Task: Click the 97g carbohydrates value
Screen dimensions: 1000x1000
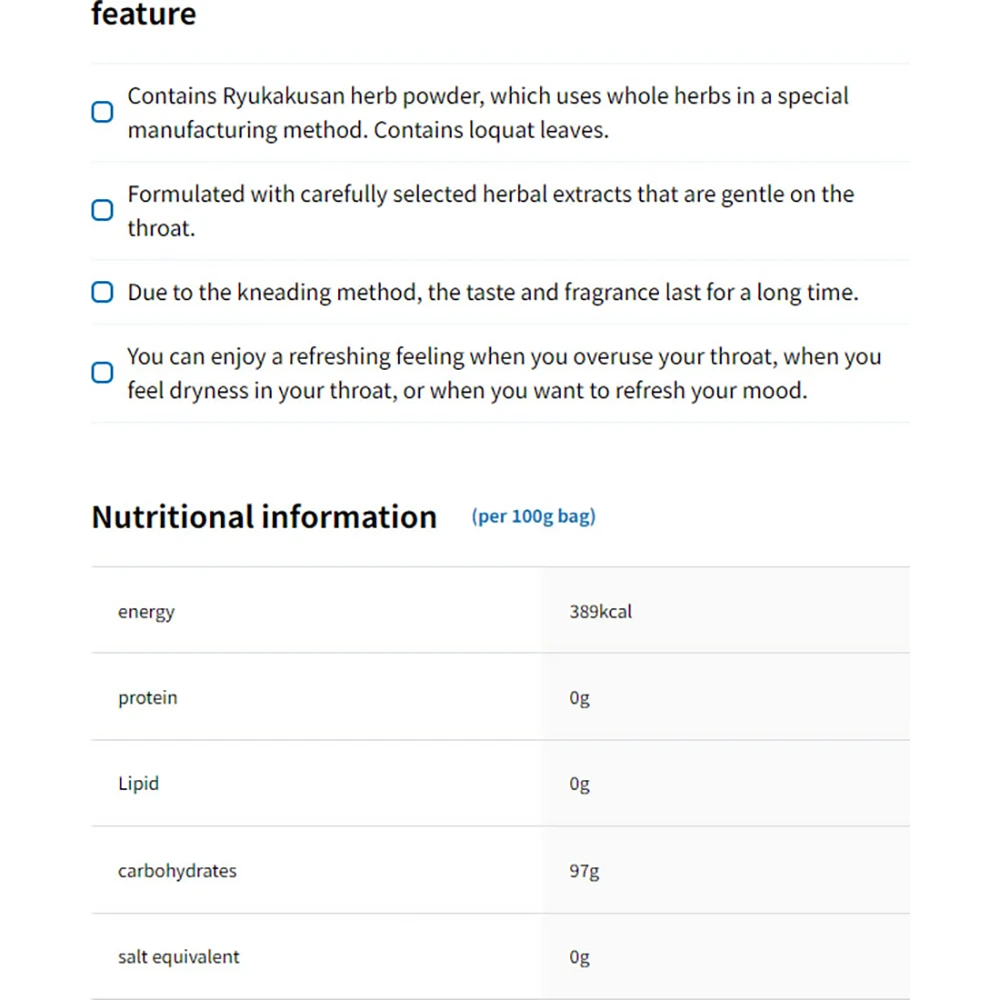Action: (584, 871)
